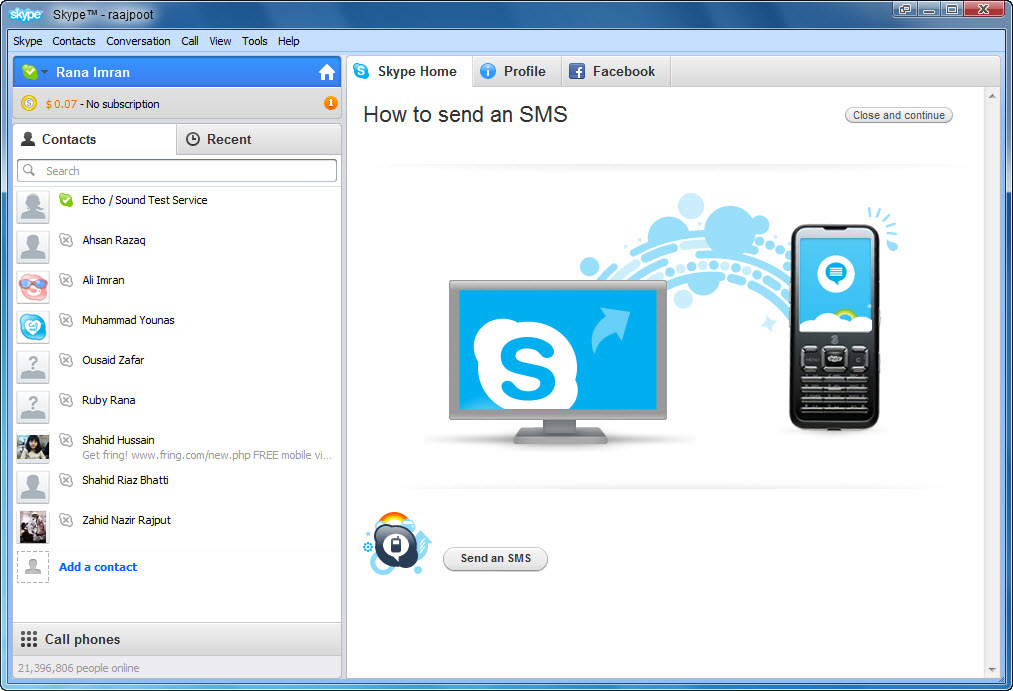Click the $0.07 credit balance
Viewport: 1013px width, 691px height.
point(61,104)
